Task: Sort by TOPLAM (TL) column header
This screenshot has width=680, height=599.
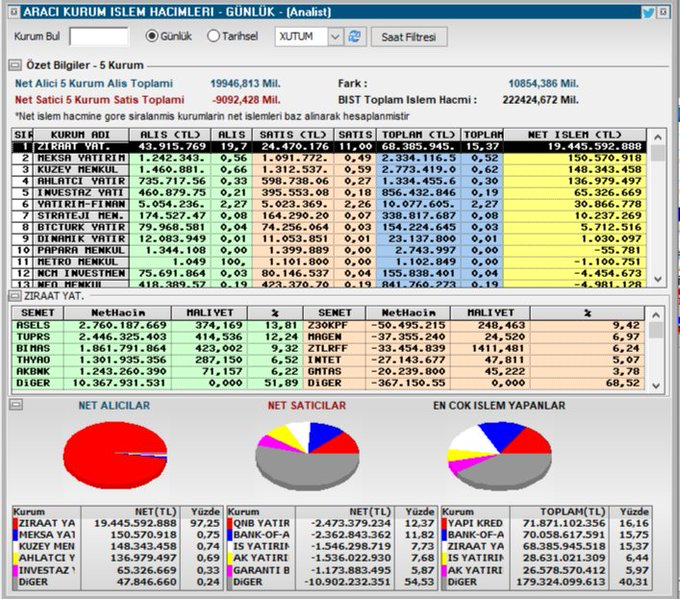Action: 418,134
